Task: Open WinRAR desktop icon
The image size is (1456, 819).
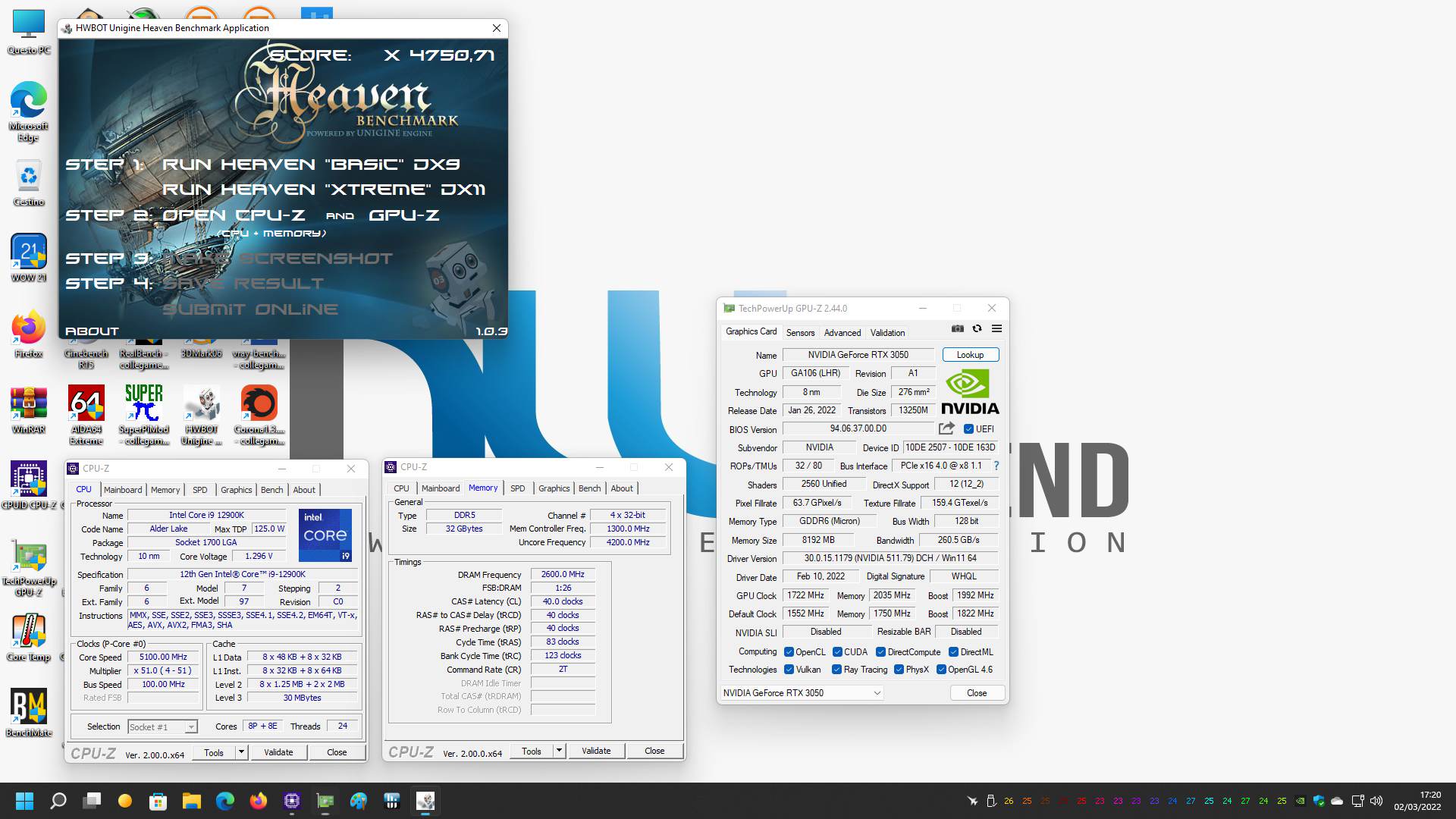Action: 29,409
